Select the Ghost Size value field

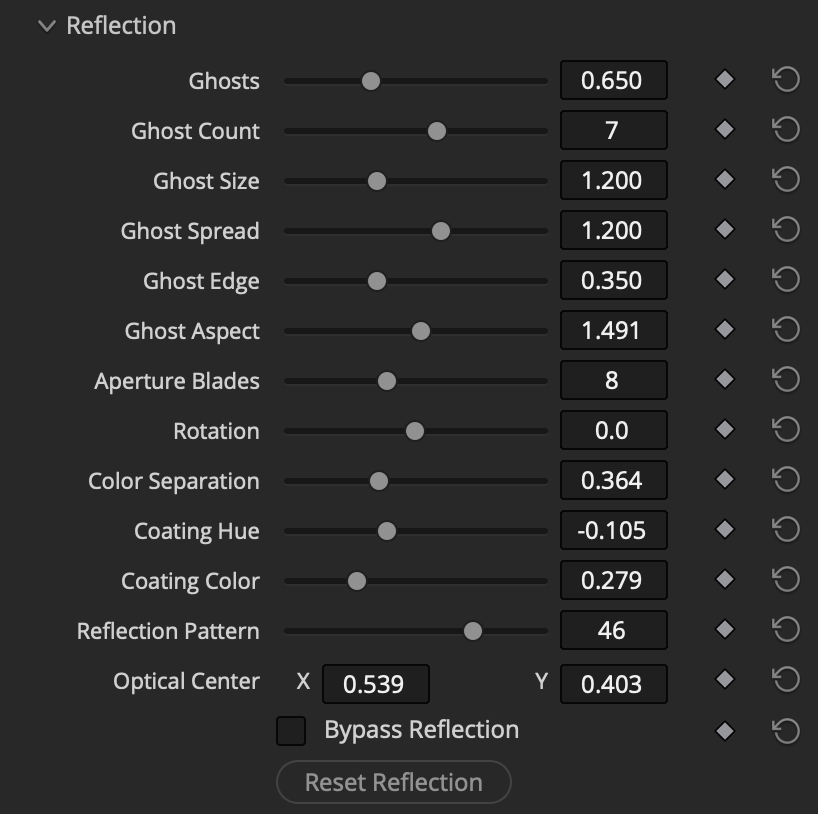(614, 180)
